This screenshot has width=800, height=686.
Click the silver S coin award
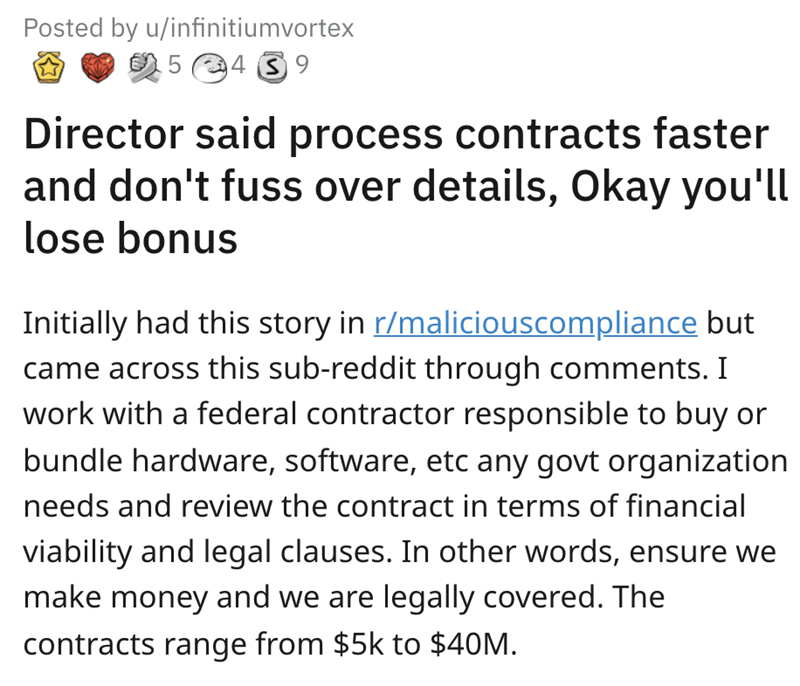point(272,68)
